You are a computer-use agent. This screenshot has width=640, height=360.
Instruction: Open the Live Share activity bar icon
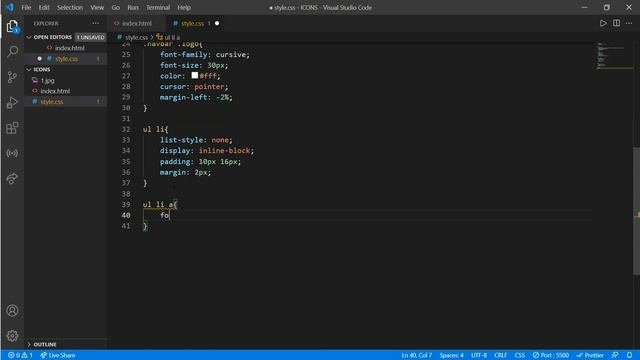[x=12, y=178]
